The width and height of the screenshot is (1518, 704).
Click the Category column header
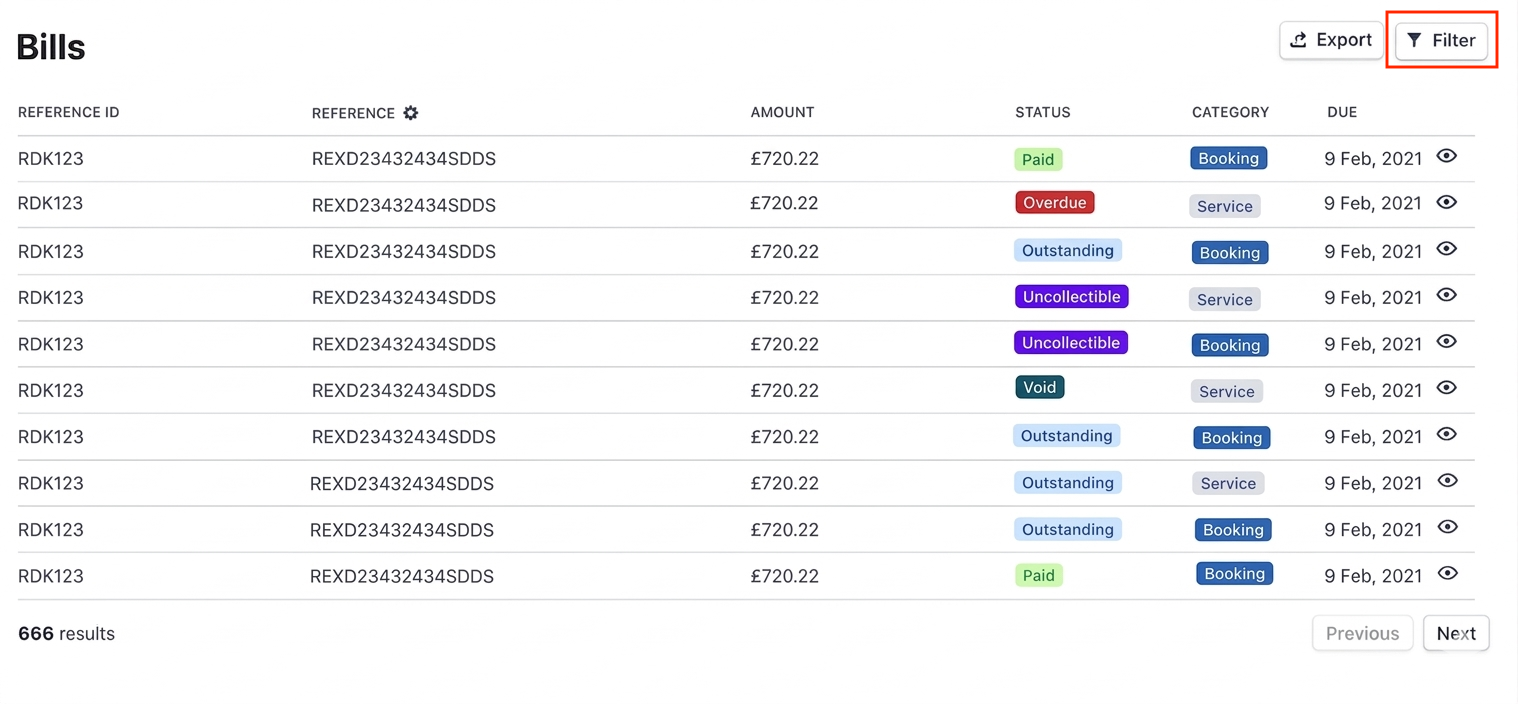1230,112
